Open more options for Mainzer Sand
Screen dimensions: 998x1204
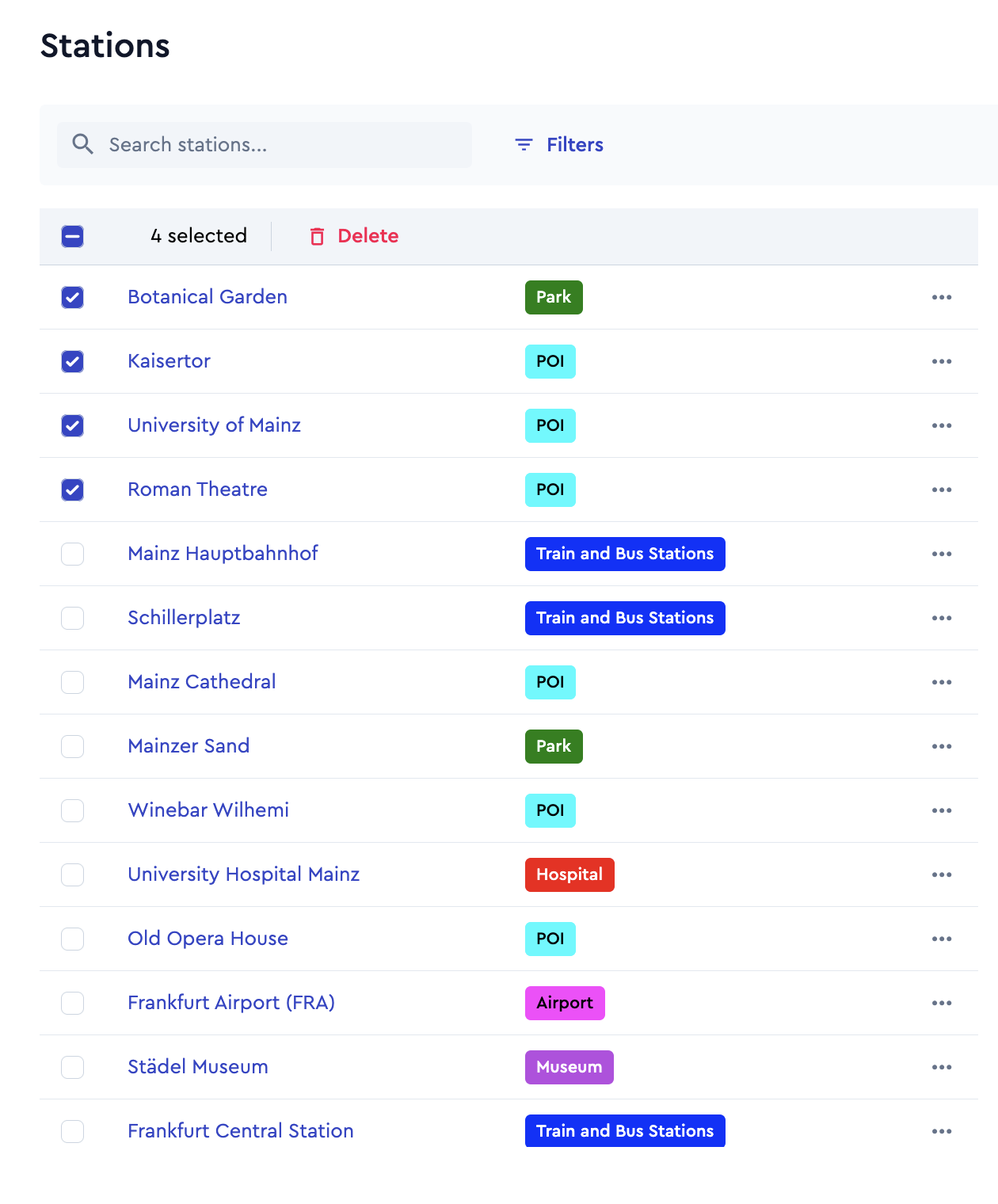pyautogui.click(x=942, y=746)
